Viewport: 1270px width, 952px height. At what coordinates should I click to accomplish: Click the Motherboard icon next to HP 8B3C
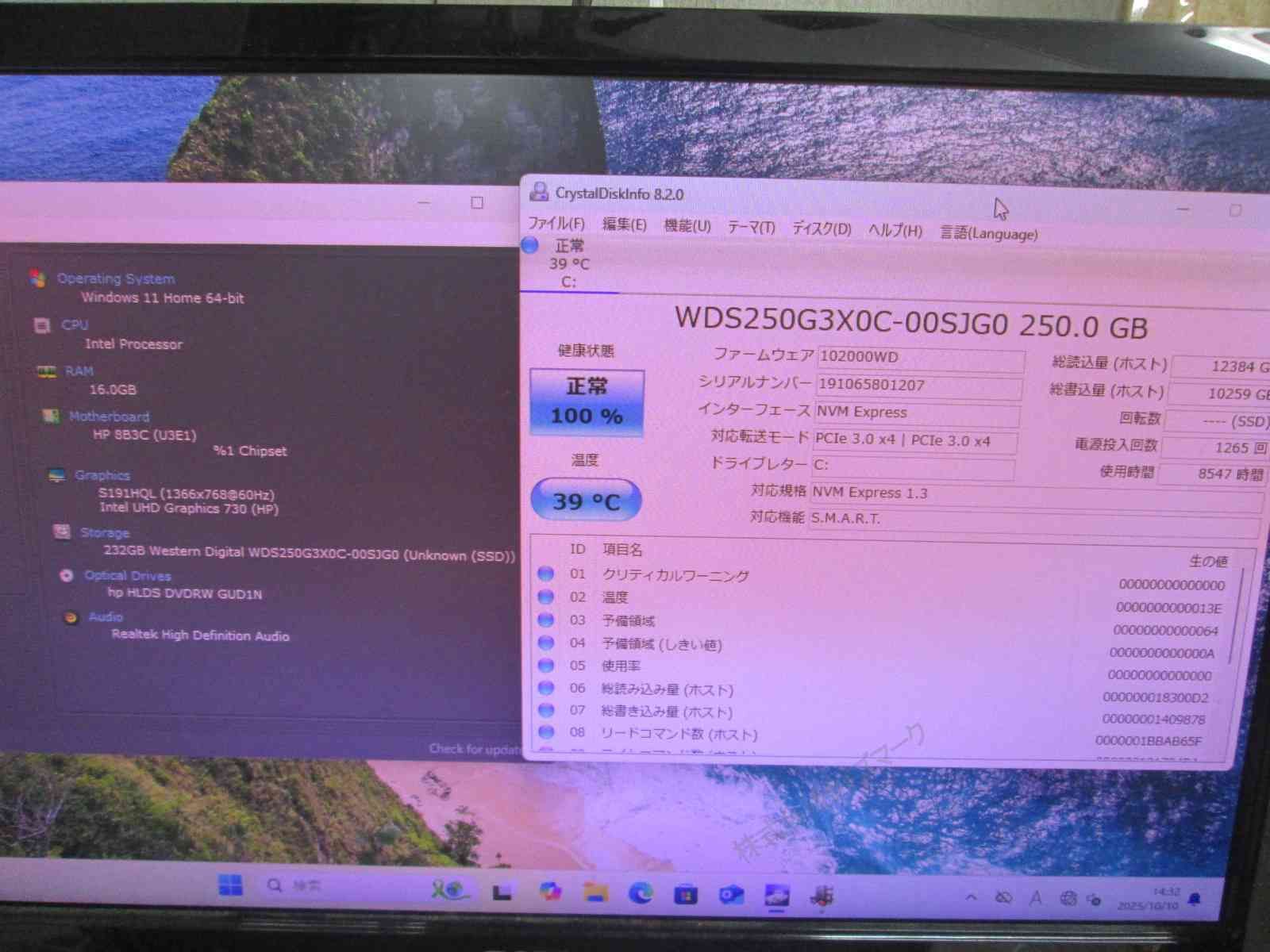tap(49, 416)
